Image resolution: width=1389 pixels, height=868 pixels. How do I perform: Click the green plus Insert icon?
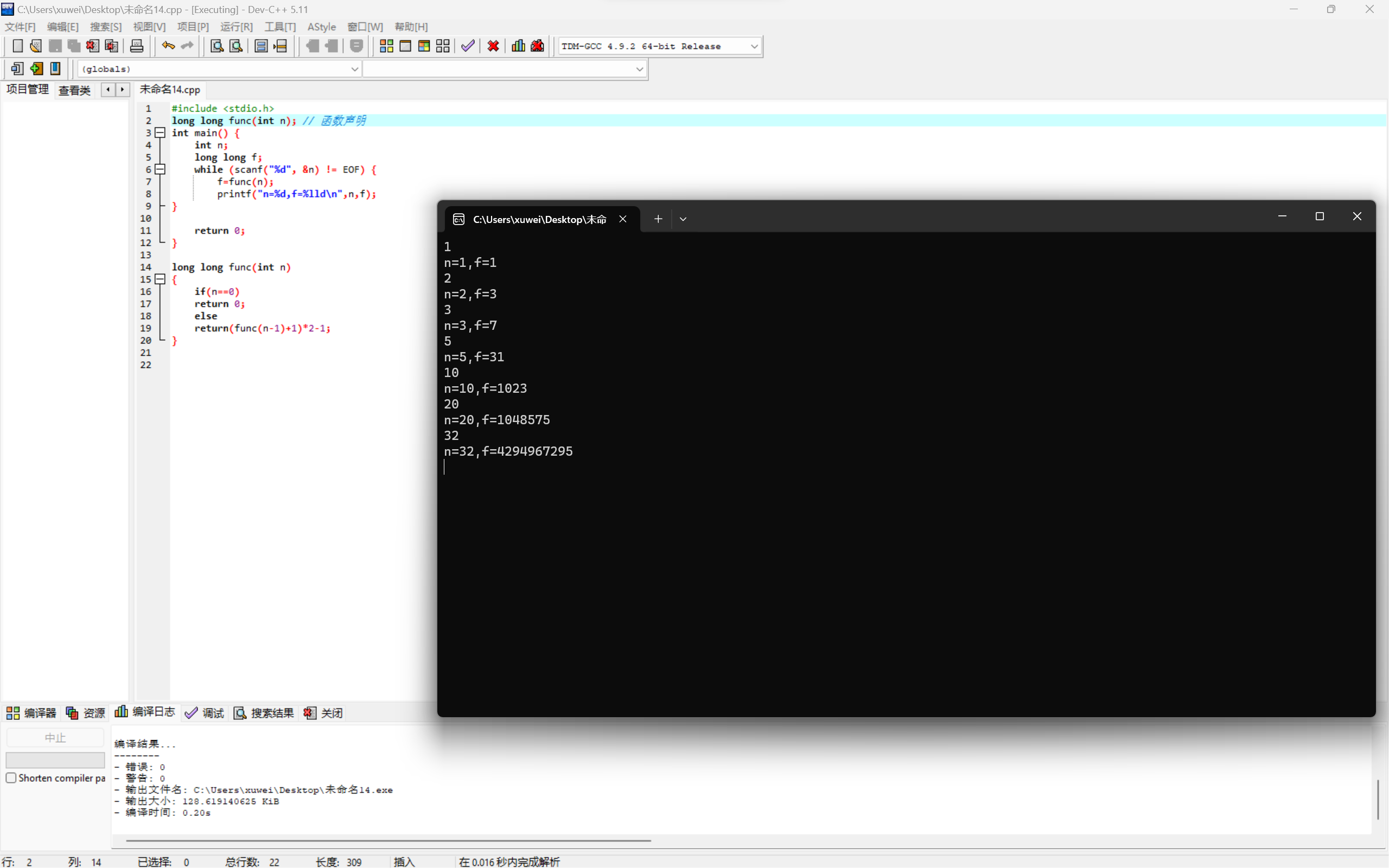tap(36, 69)
